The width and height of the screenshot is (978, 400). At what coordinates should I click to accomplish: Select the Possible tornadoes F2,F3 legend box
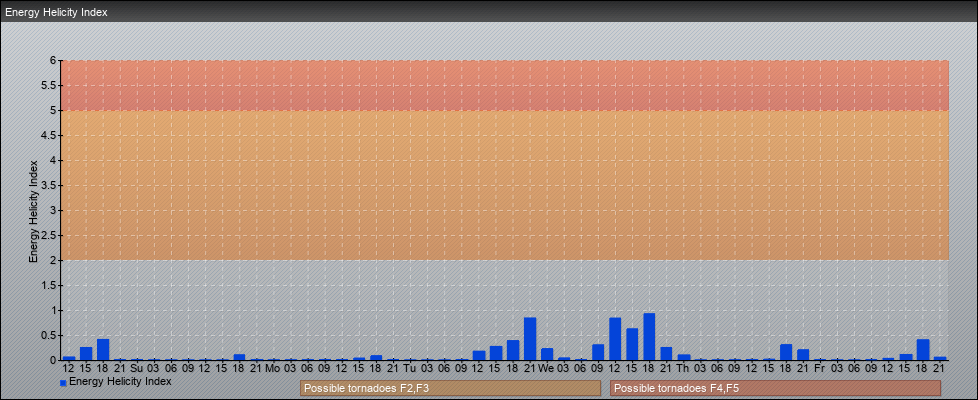[450, 388]
